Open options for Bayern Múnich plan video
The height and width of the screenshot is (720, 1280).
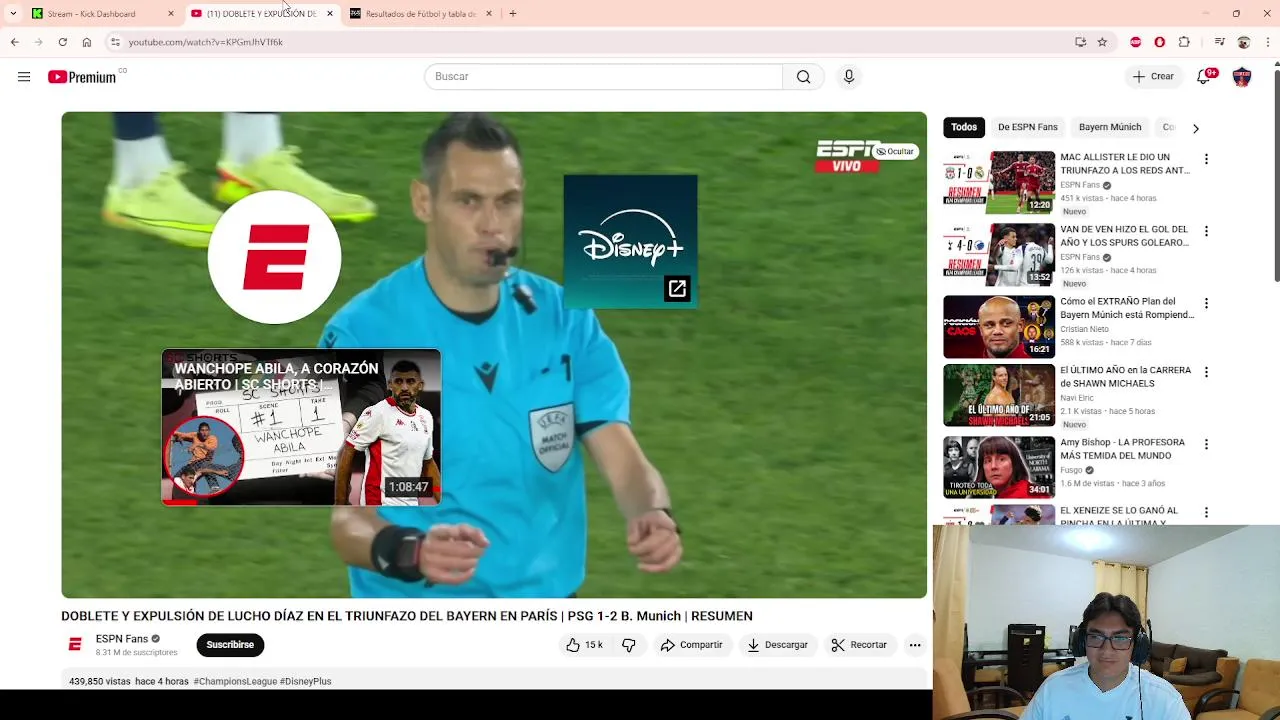(x=1206, y=303)
